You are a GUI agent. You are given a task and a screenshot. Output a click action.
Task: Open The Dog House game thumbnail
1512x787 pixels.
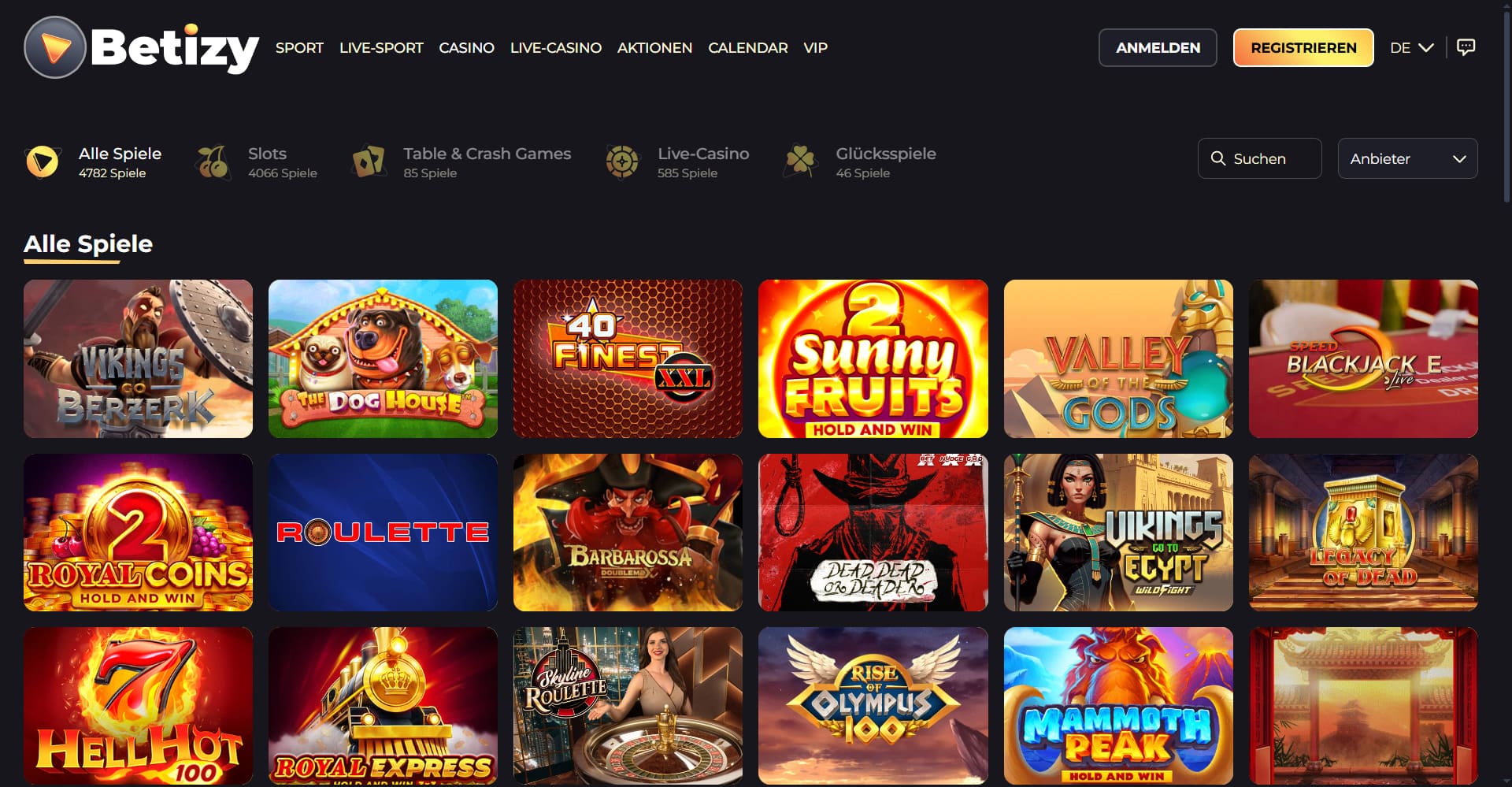click(383, 358)
